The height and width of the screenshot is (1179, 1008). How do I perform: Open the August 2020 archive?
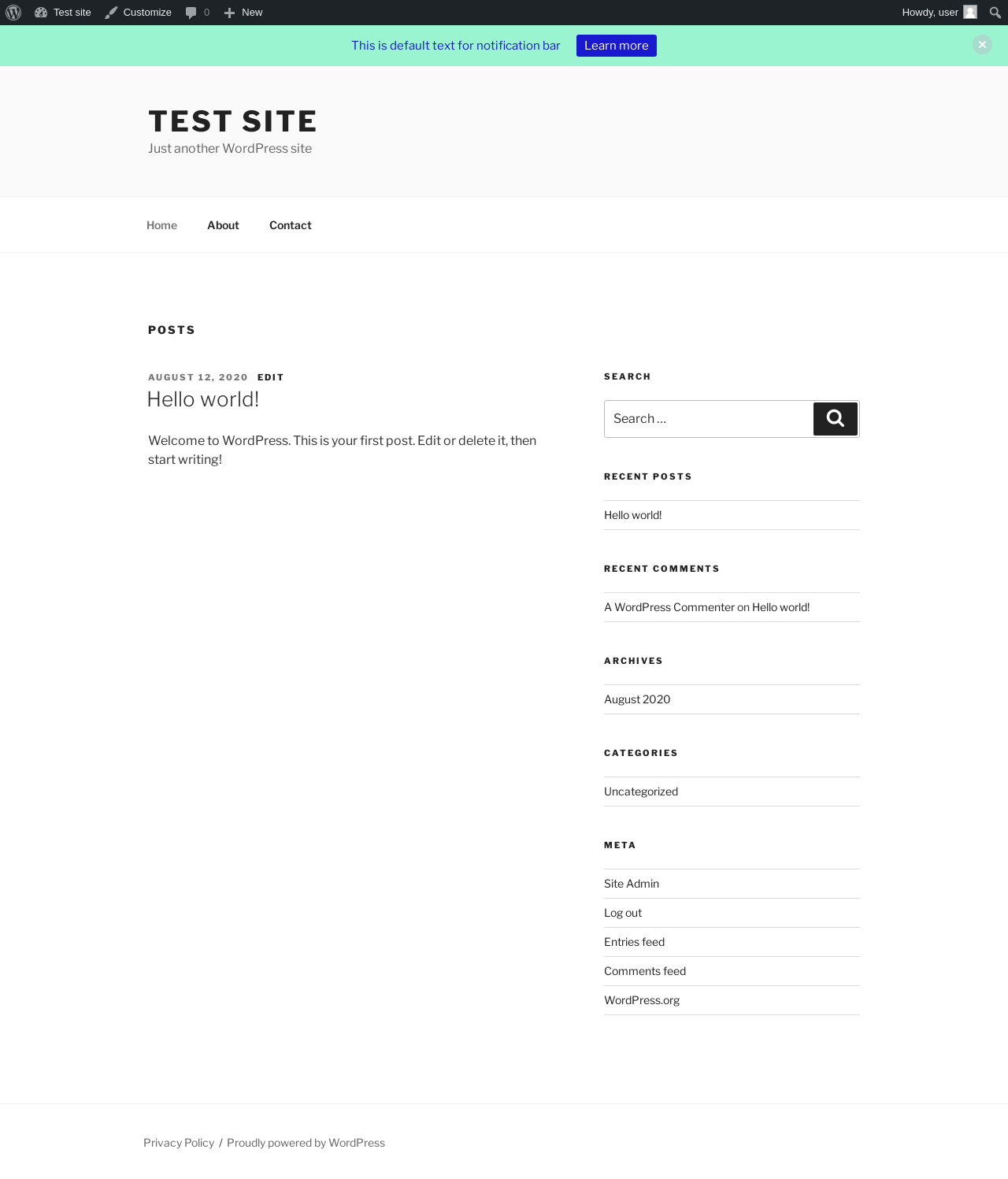[x=637, y=699]
